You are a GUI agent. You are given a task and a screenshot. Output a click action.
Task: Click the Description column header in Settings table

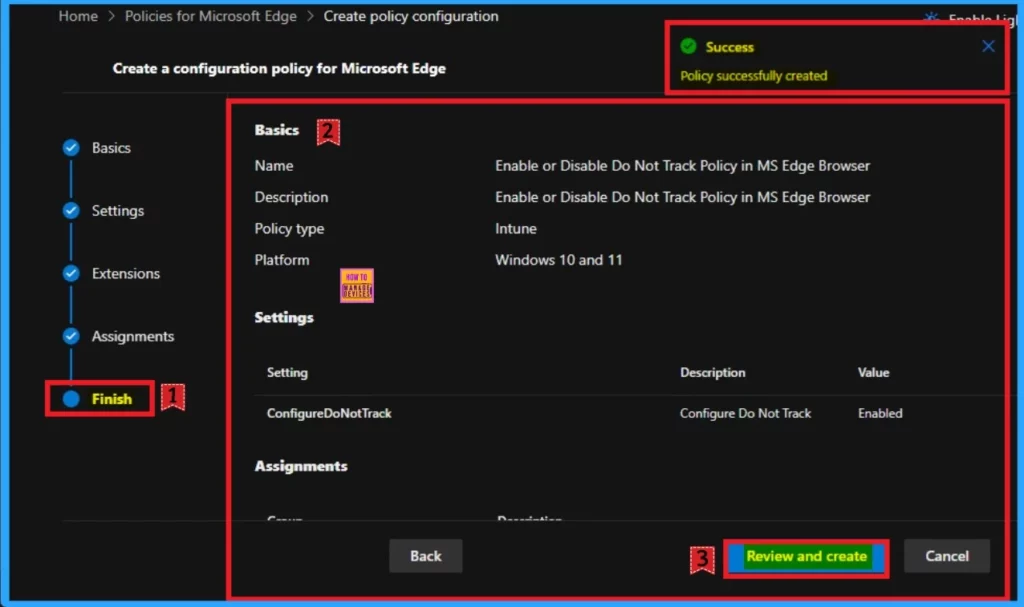click(x=712, y=372)
